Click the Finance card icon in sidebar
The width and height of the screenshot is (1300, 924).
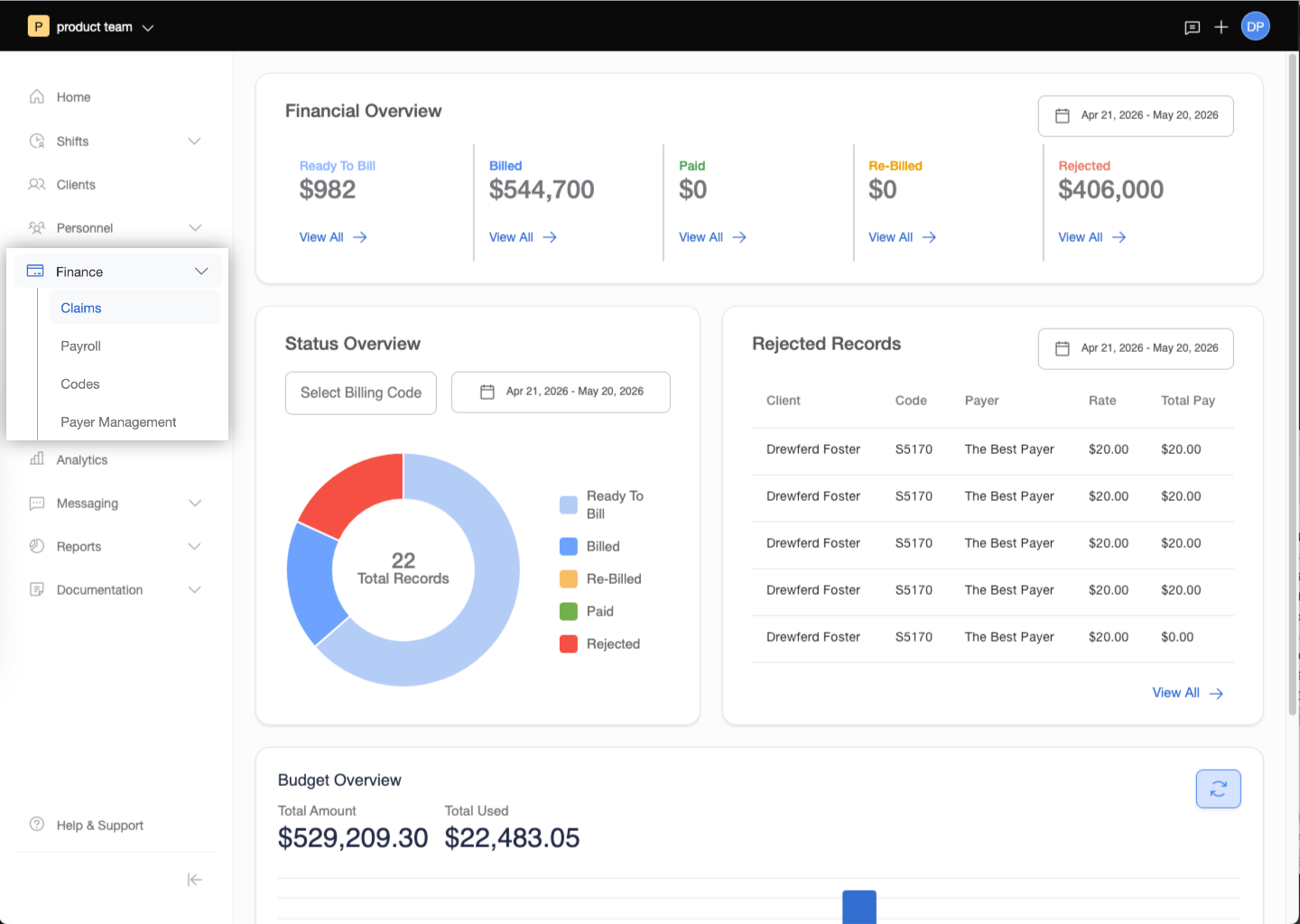35,271
